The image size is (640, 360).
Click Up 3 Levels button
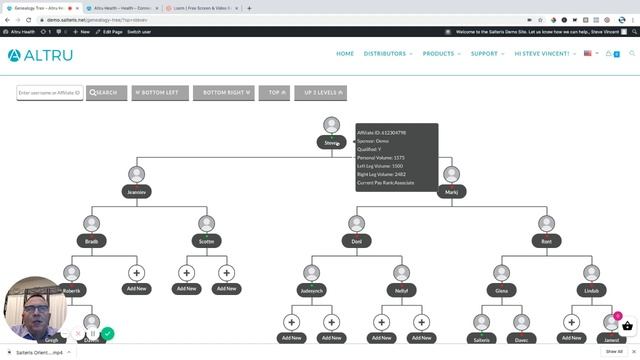[320, 93]
